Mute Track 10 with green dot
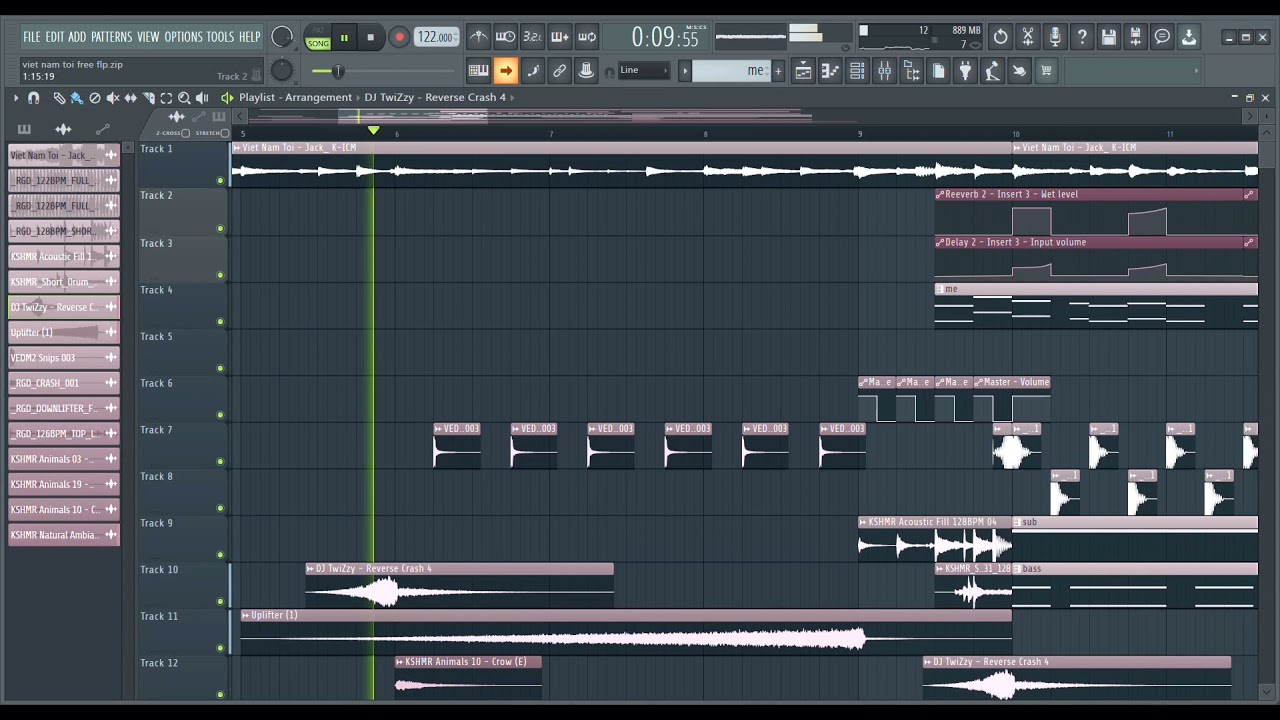Image resolution: width=1280 pixels, height=720 pixels. click(x=220, y=602)
